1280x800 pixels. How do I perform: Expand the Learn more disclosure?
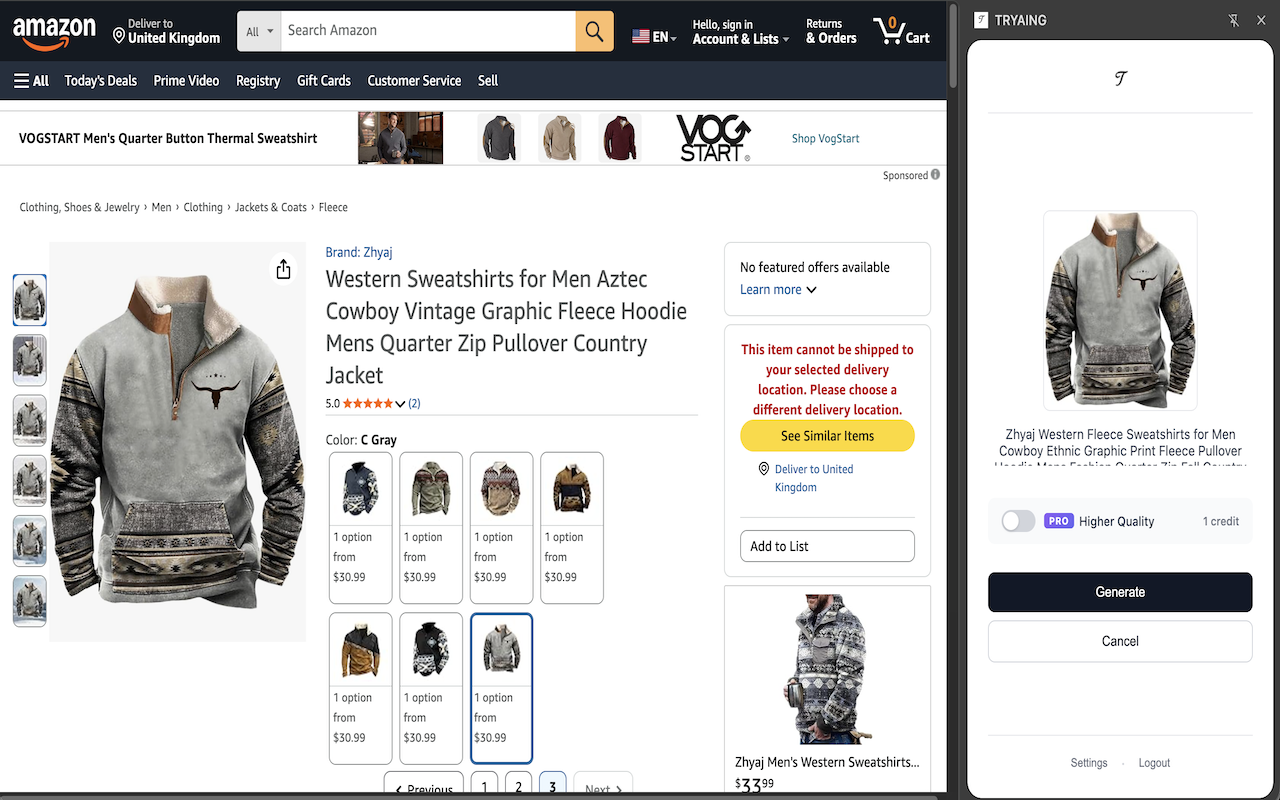(777, 289)
